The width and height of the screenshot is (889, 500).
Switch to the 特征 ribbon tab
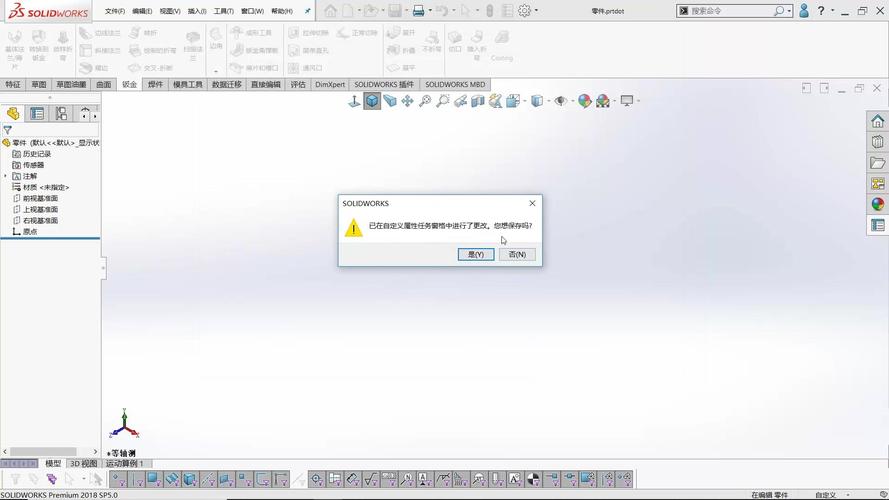point(13,84)
